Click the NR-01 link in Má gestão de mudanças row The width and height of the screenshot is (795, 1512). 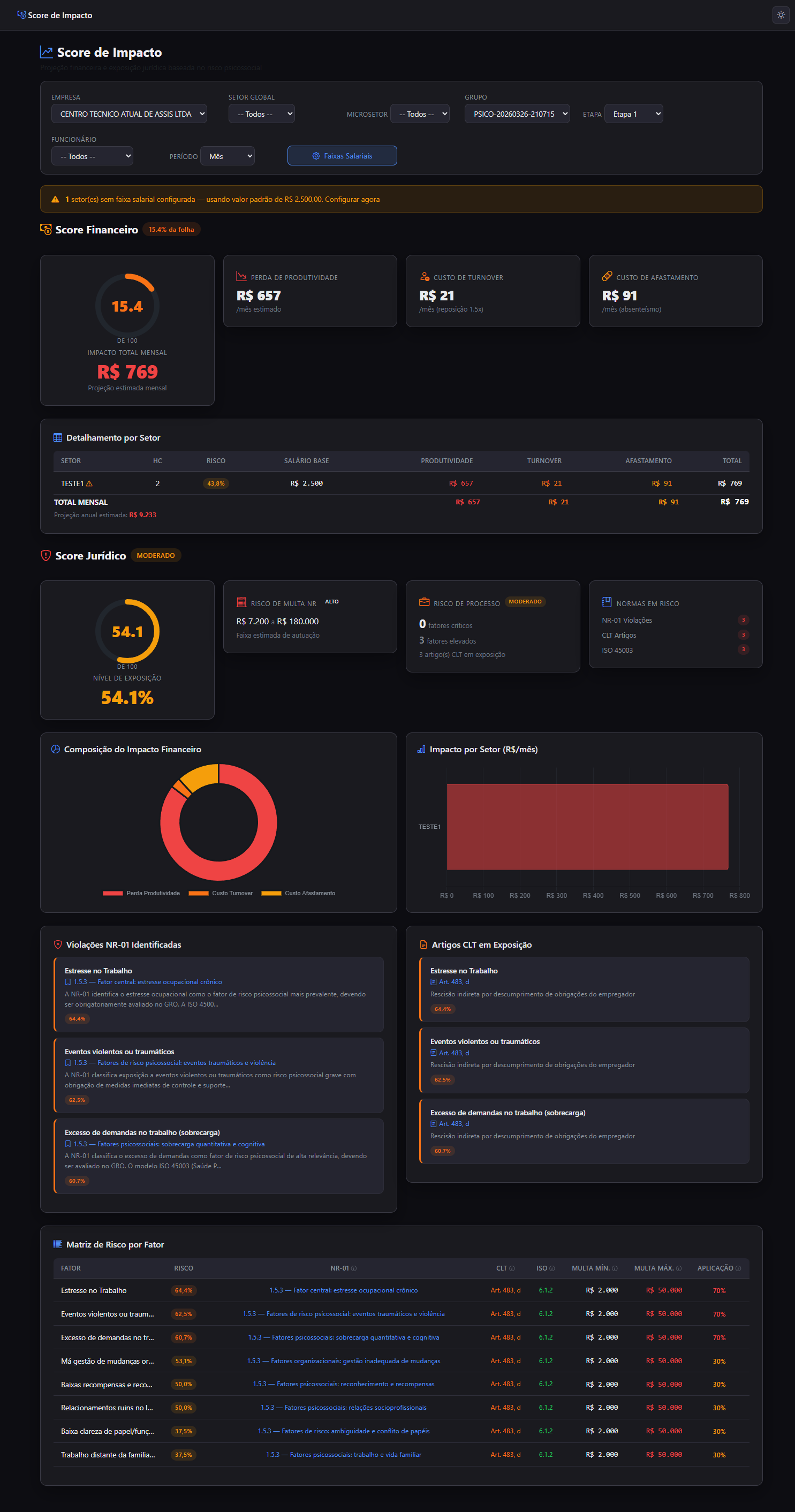click(344, 1361)
